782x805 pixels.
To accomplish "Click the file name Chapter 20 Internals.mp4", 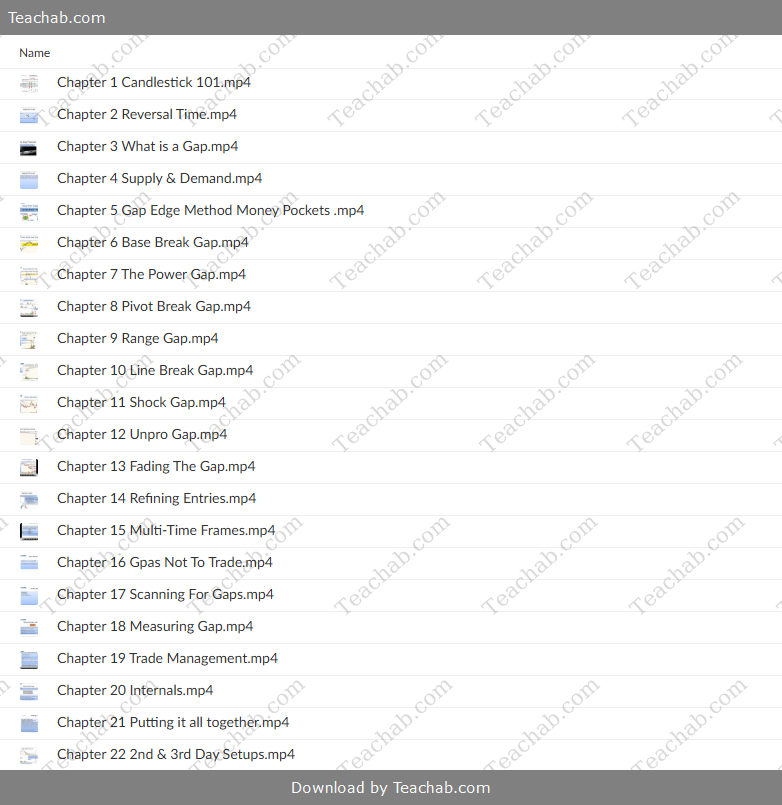I will click(135, 690).
